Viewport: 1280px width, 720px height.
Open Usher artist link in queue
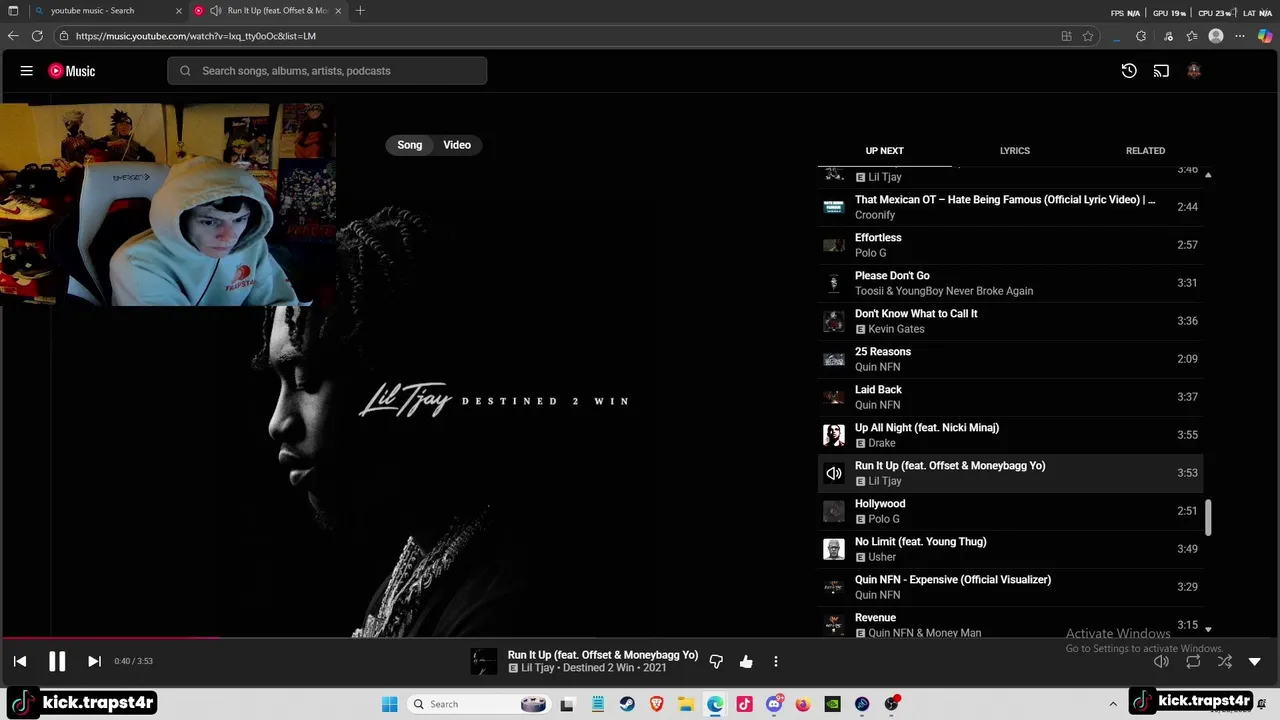coord(882,557)
